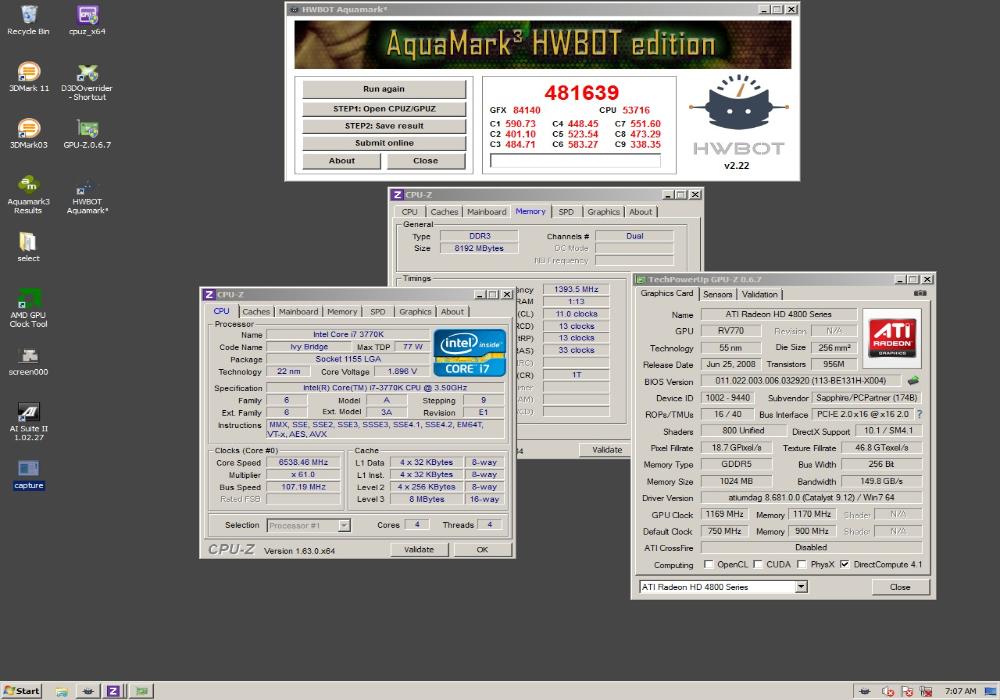Click STEP1: Open CPUZ/GPUZ button
This screenshot has height=700, width=1000.
coord(384,108)
